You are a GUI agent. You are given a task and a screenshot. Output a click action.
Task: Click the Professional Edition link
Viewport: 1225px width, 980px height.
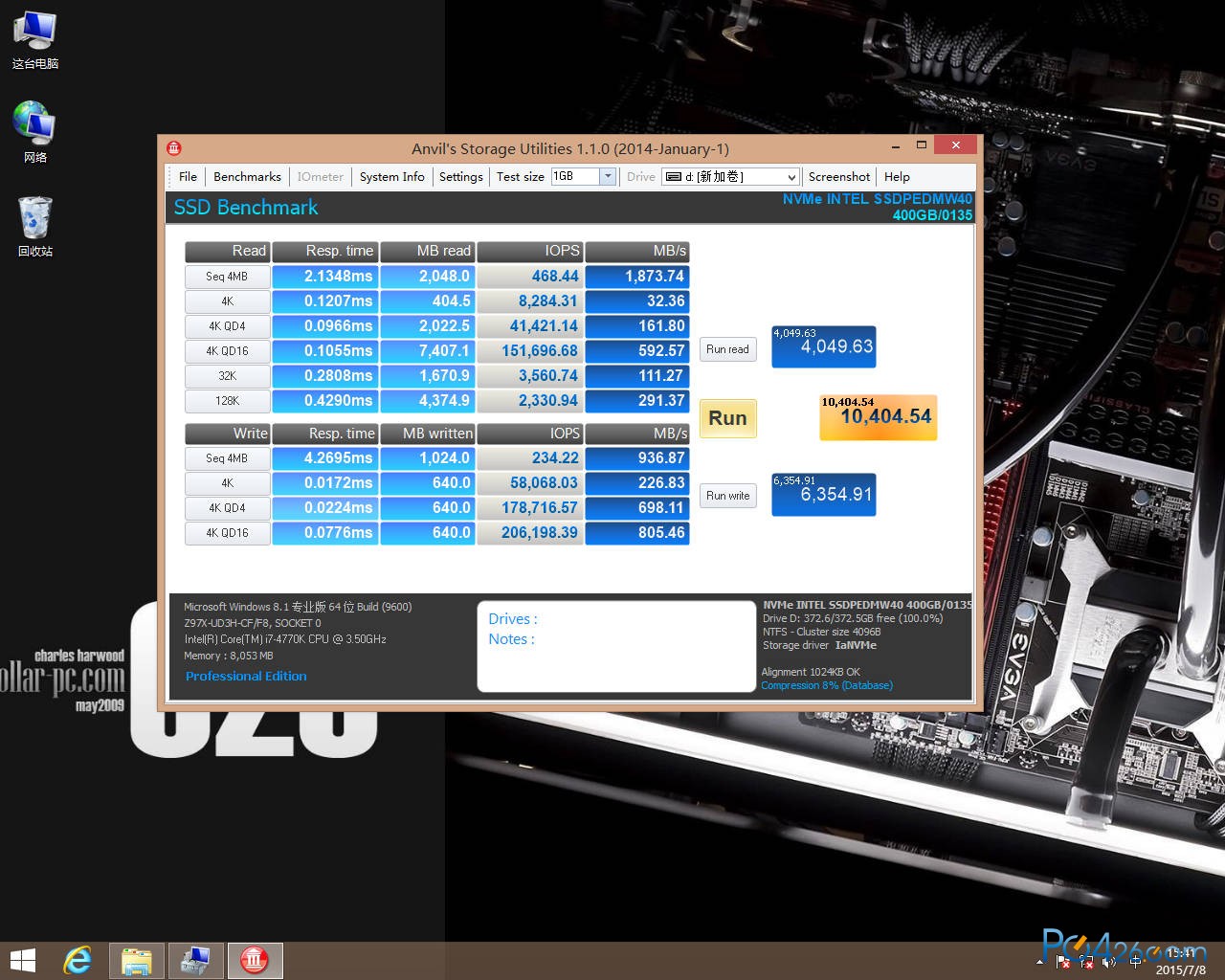(x=246, y=676)
